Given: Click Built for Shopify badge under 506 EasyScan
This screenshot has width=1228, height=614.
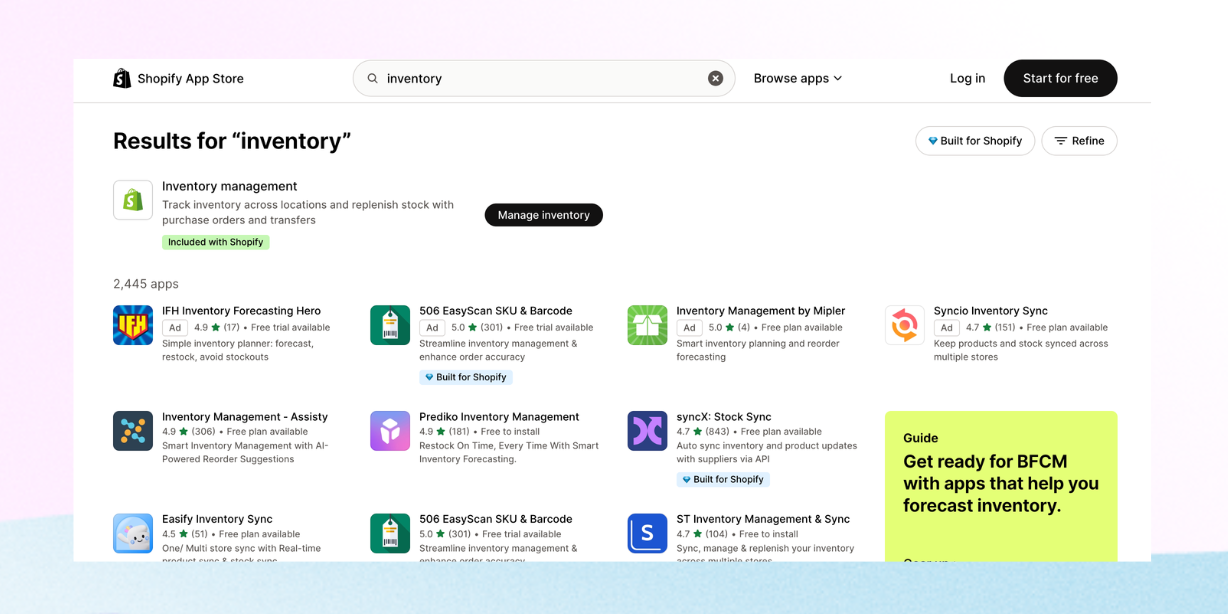Looking at the screenshot, I should (x=466, y=377).
